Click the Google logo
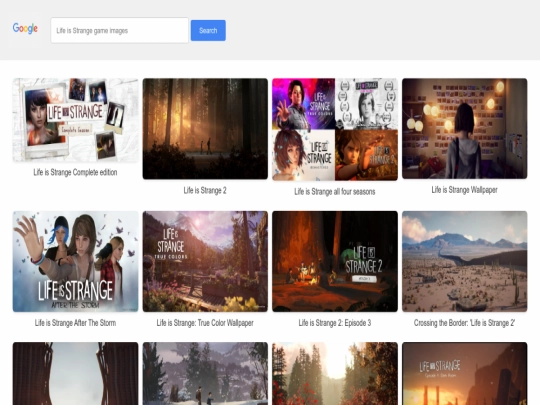This screenshot has width=540, height=405. point(25,29)
